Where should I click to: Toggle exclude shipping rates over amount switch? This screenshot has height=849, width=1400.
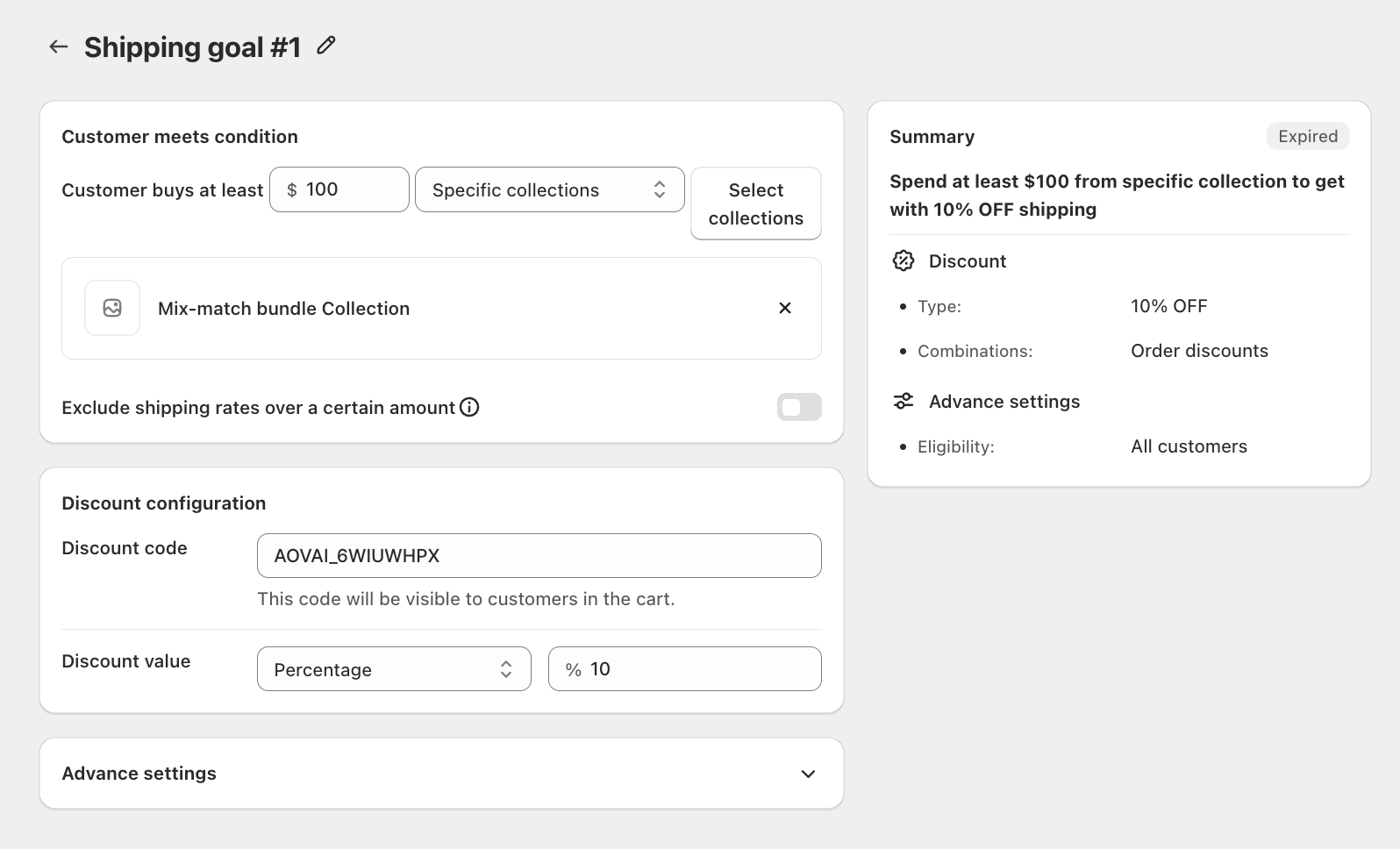(799, 407)
